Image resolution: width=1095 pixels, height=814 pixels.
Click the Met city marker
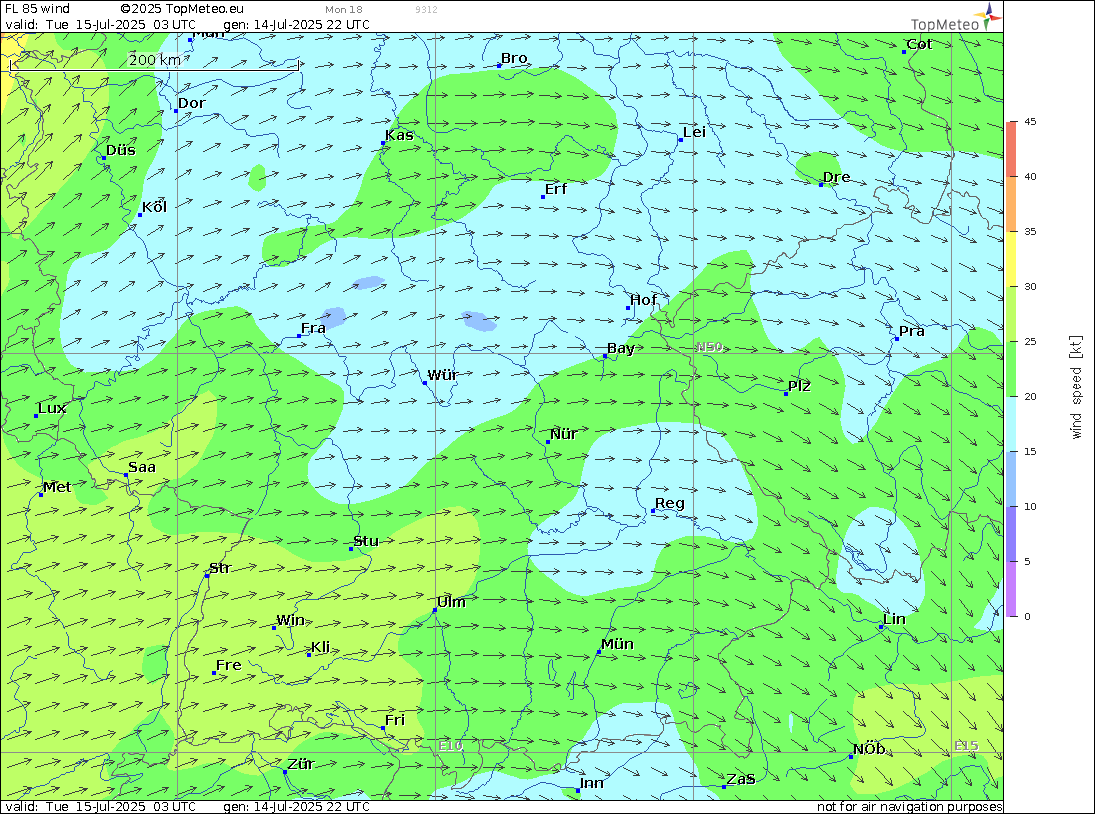41,495
